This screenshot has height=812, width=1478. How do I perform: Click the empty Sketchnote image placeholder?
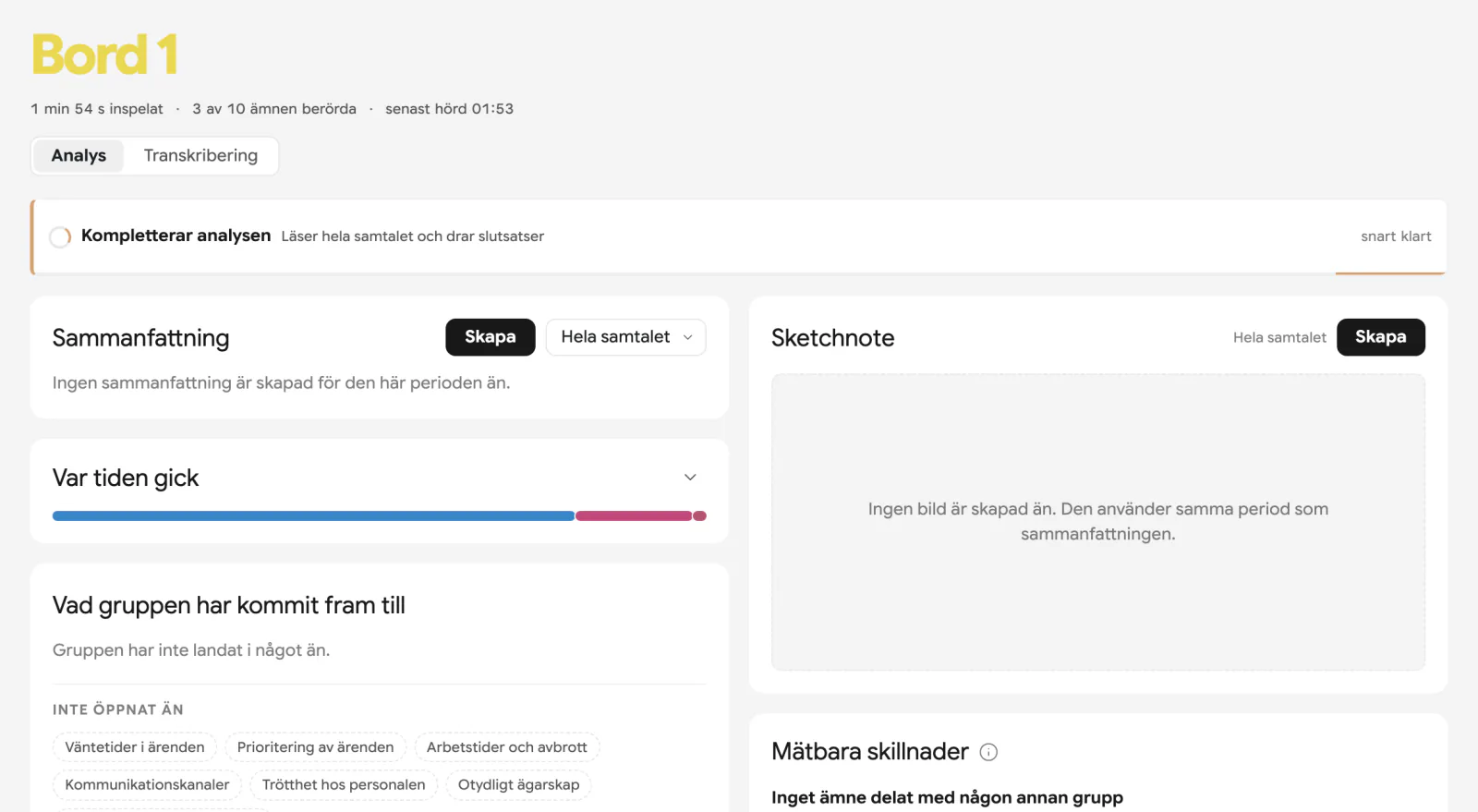[1098, 522]
